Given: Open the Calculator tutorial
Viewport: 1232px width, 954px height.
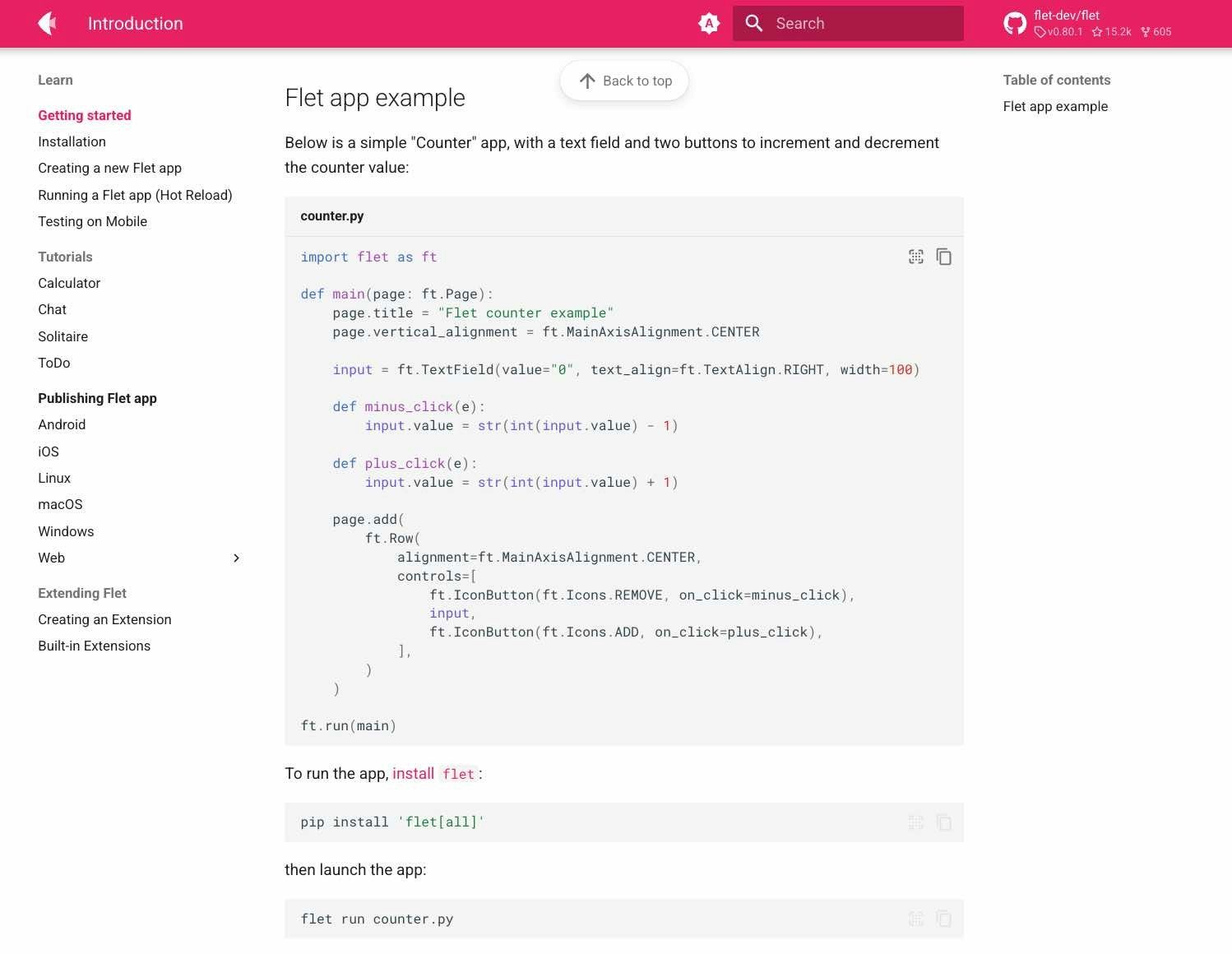Looking at the screenshot, I should (x=69, y=283).
